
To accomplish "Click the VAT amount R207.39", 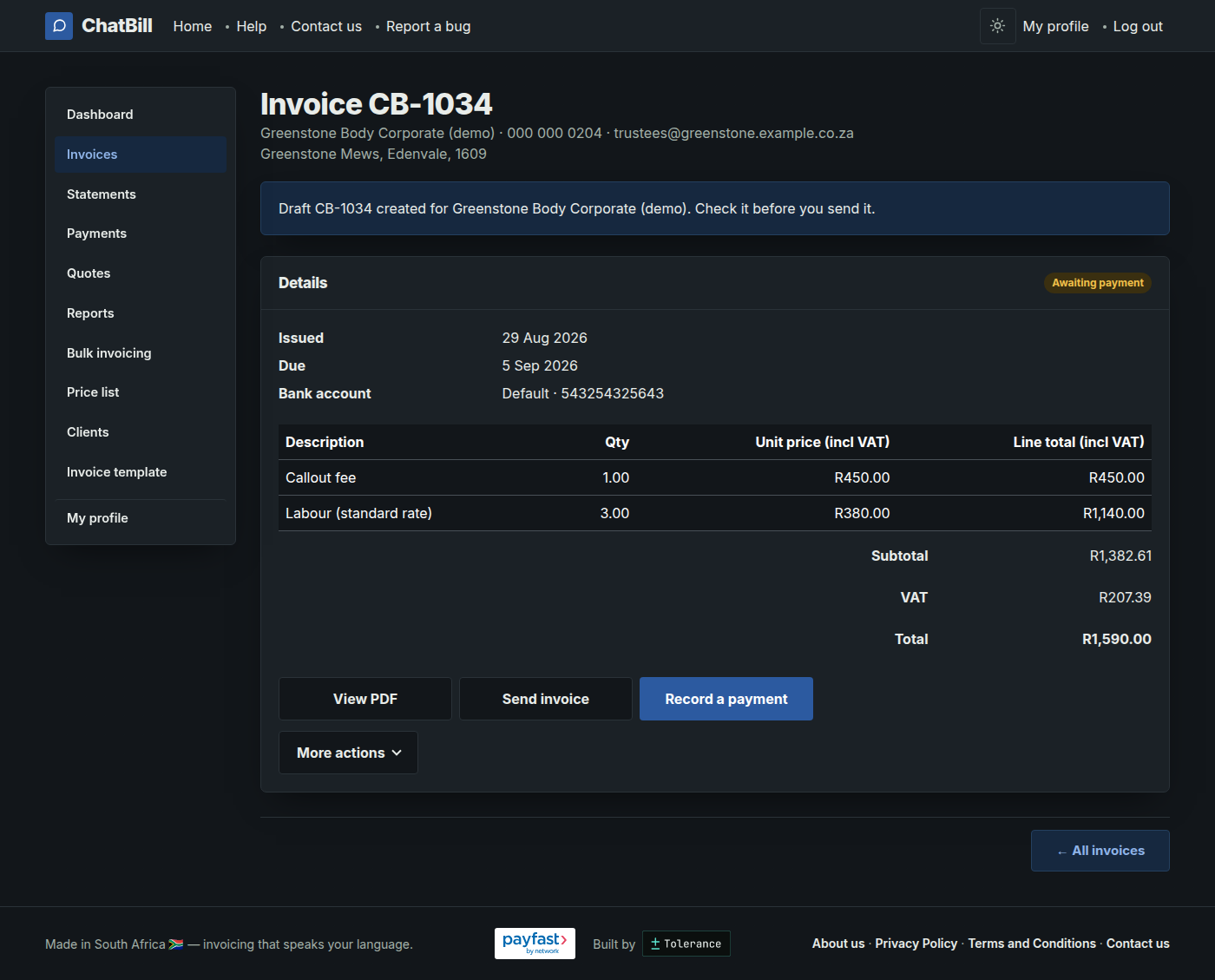I will pyautogui.click(x=1126, y=597).
